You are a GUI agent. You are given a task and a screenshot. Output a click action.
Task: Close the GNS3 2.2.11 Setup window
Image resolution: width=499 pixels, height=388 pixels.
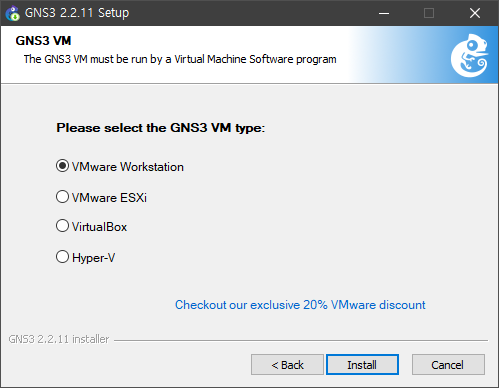click(475, 13)
